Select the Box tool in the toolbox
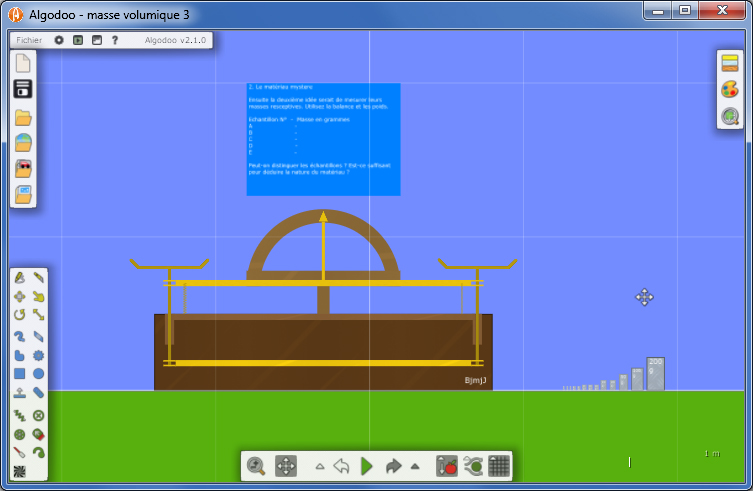Viewport: 753px width, 491px height. tap(19, 374)
